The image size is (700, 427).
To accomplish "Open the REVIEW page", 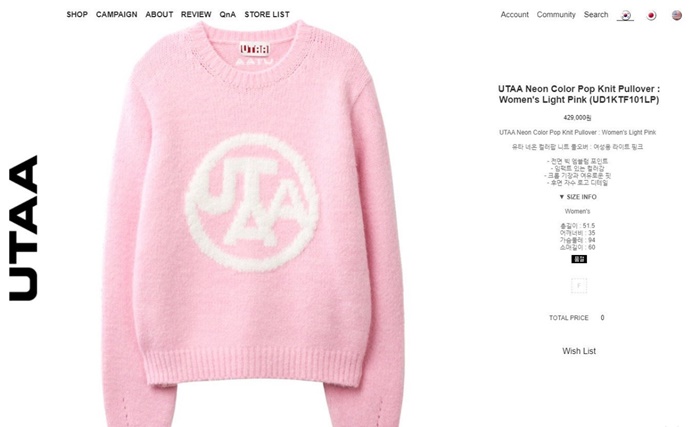I will (x=196, y=14).
